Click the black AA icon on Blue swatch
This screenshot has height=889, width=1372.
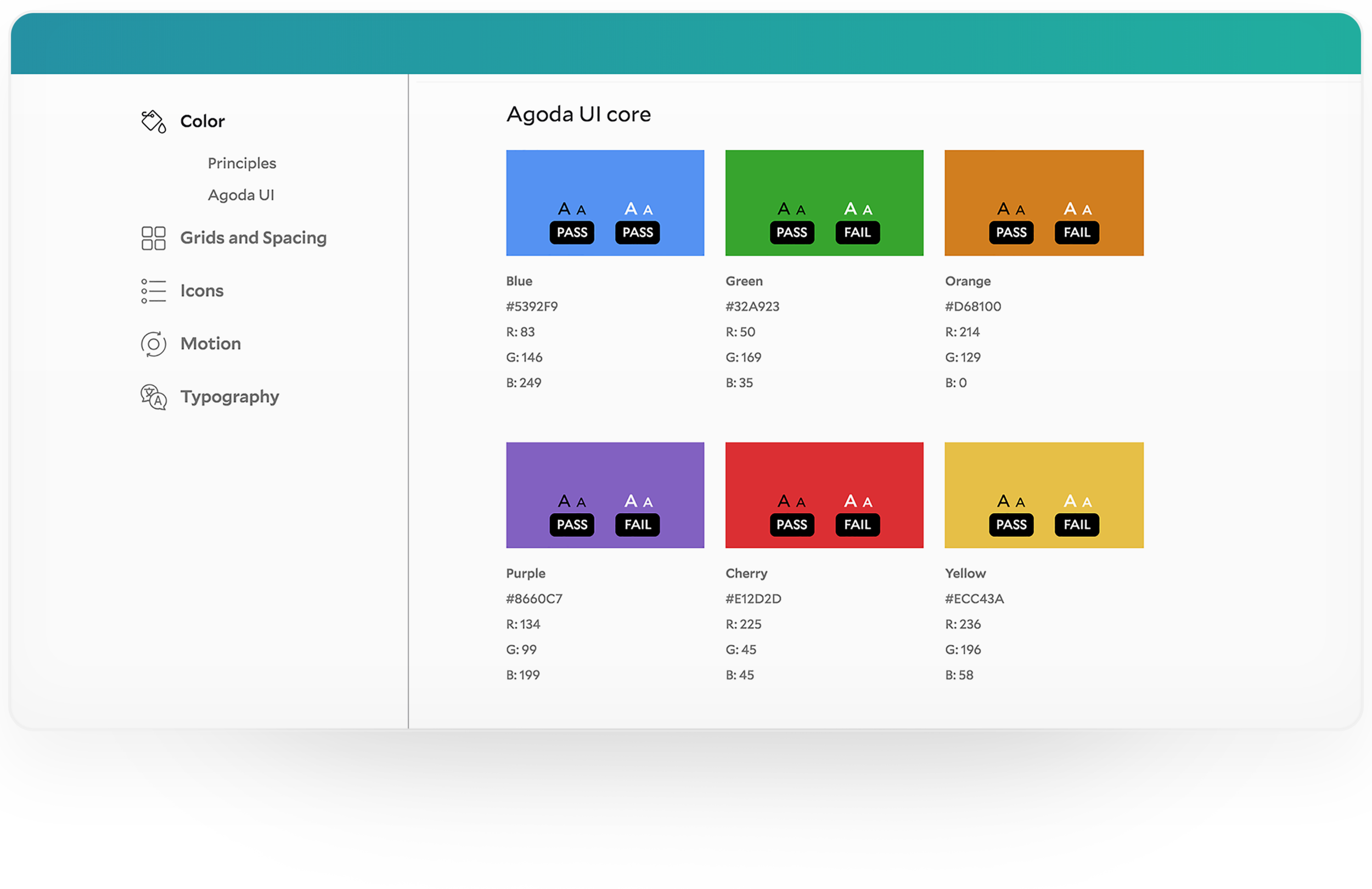[x=571, y=209]
